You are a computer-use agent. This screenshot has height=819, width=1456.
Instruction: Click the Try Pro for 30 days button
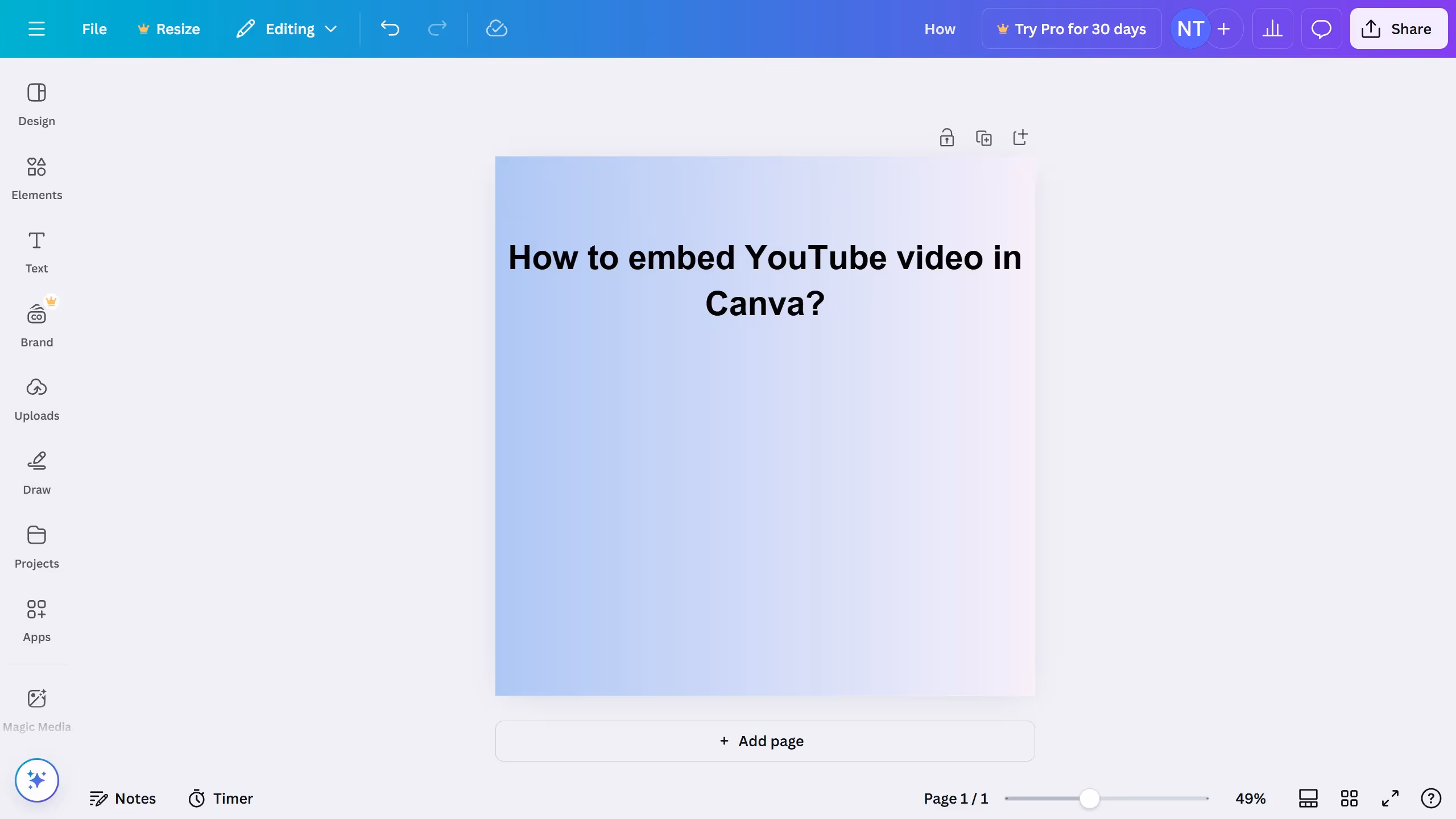click(1072, 28)
